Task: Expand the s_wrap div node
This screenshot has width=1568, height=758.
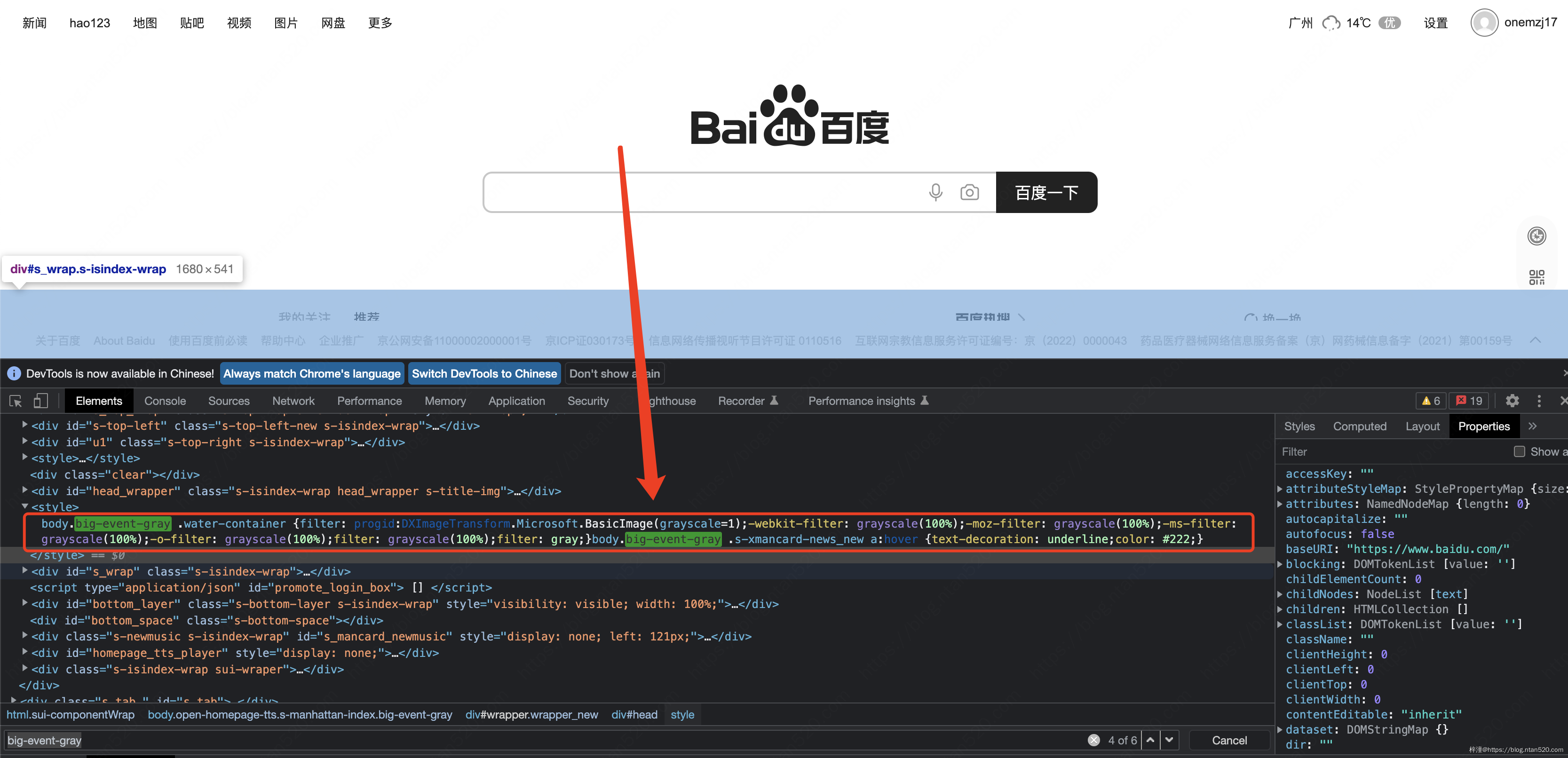Action: (25, 571)
